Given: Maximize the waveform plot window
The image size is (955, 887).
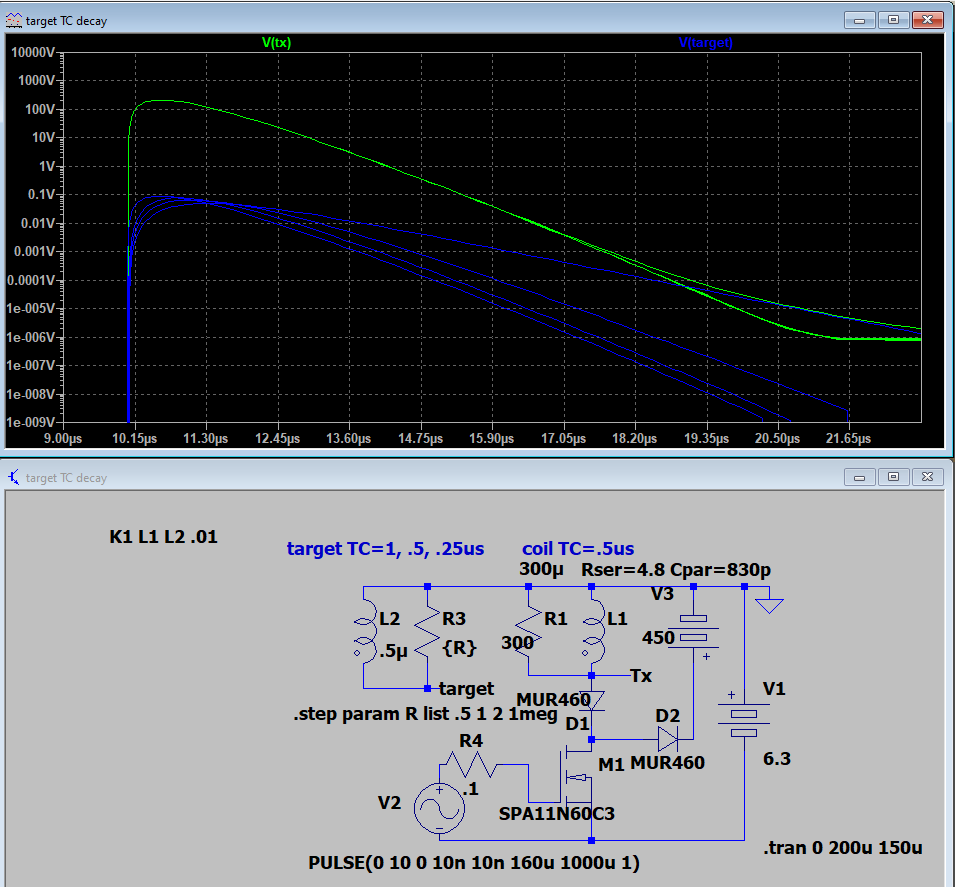Looking at the screenshot, I should [893, 20].
